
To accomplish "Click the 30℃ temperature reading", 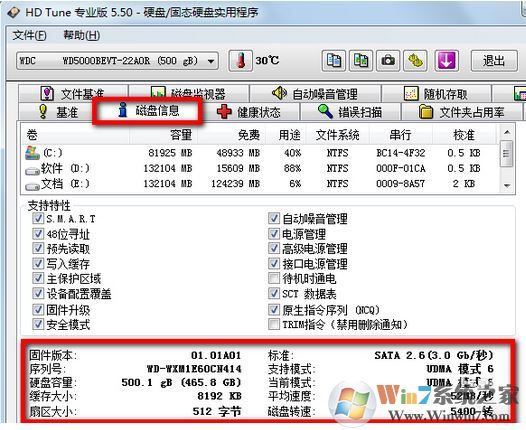I will (267, 60).
